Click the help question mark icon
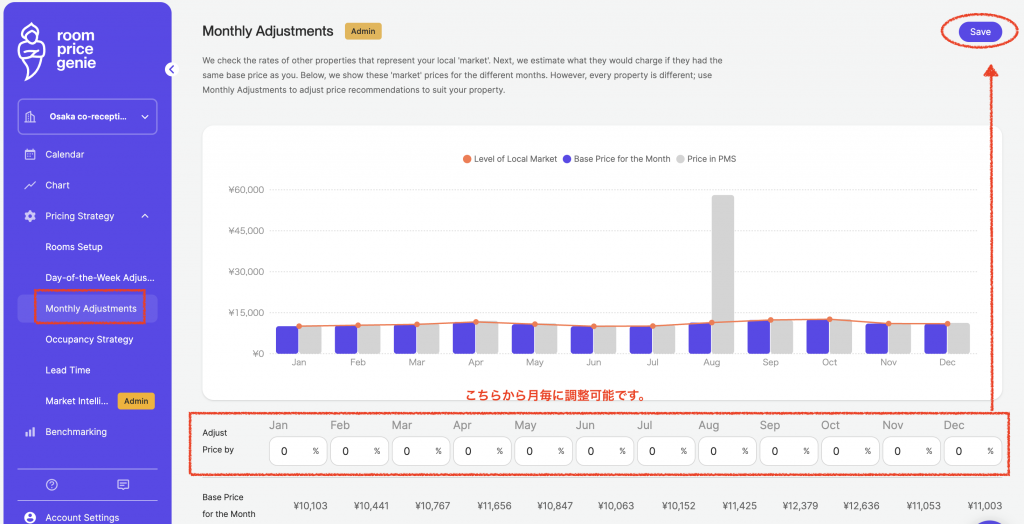The width and height of the screenshot is (1024, 524). coord(52,485)
